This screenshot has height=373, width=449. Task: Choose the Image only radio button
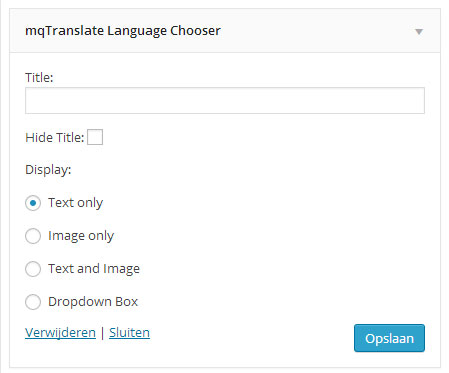pos(33,236)
